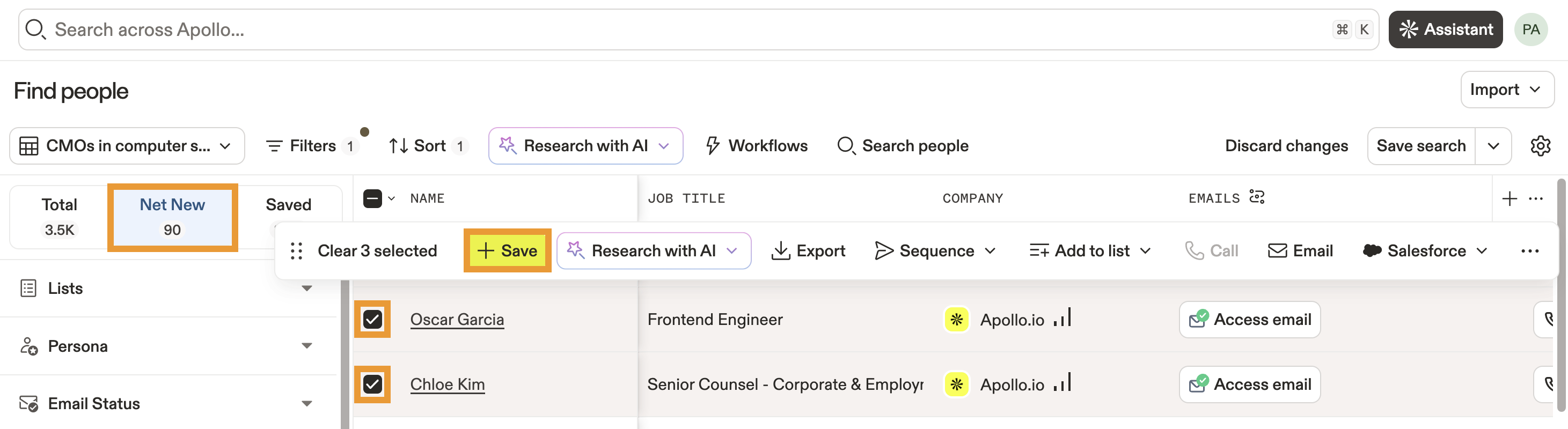This screenshot has width=1568, height=429.
Task: Click the Call phone icon
Action: pos(1195,251)
